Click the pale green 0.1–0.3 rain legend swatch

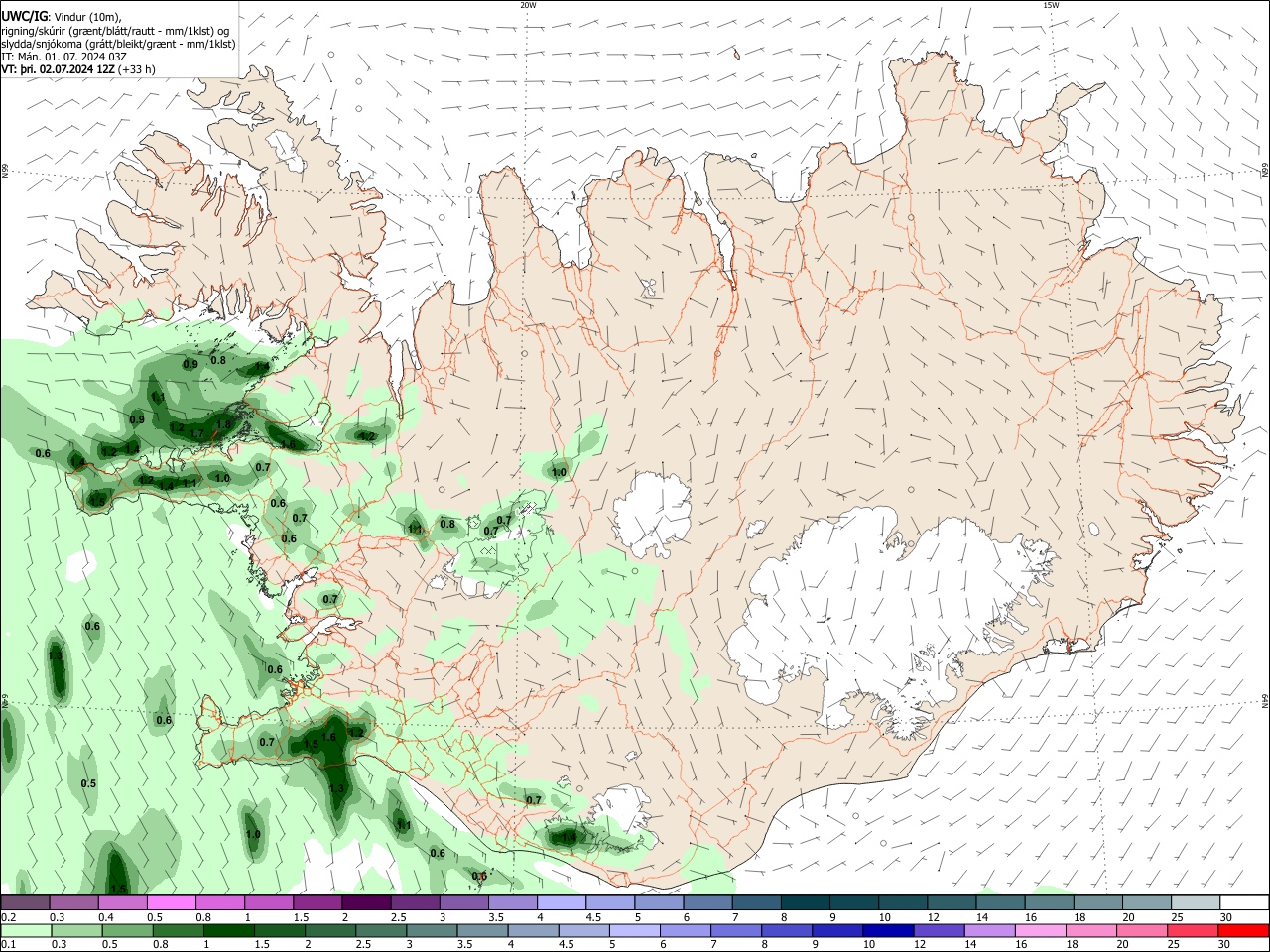point(26,931)
